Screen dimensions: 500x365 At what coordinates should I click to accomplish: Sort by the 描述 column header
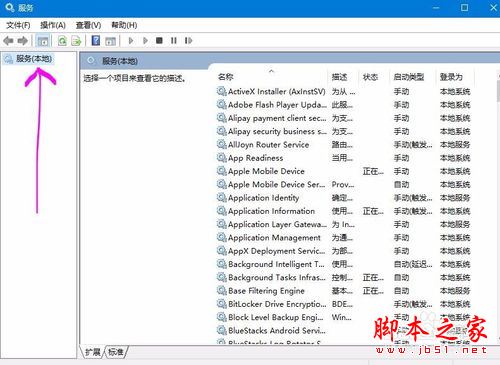click(339, 77)
